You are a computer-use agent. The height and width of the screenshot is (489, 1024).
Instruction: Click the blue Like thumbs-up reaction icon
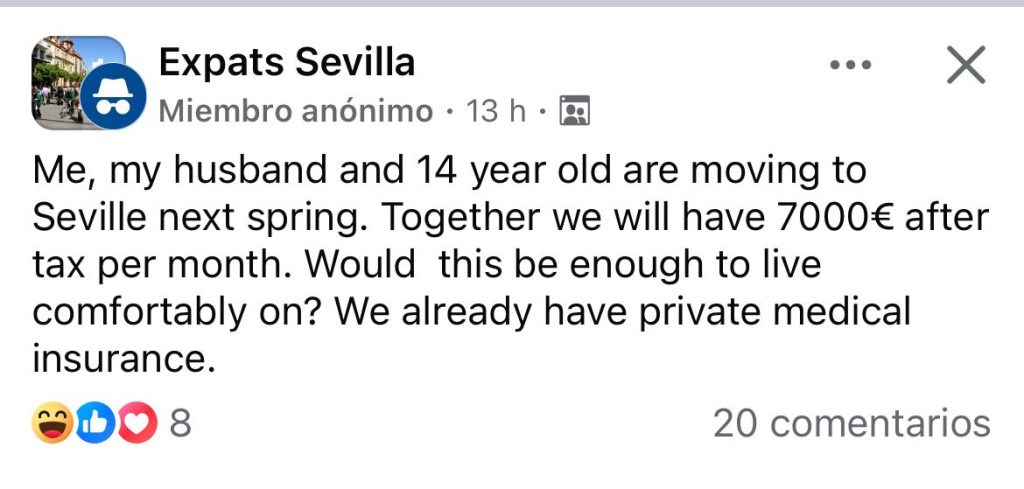tap(96, 424)
